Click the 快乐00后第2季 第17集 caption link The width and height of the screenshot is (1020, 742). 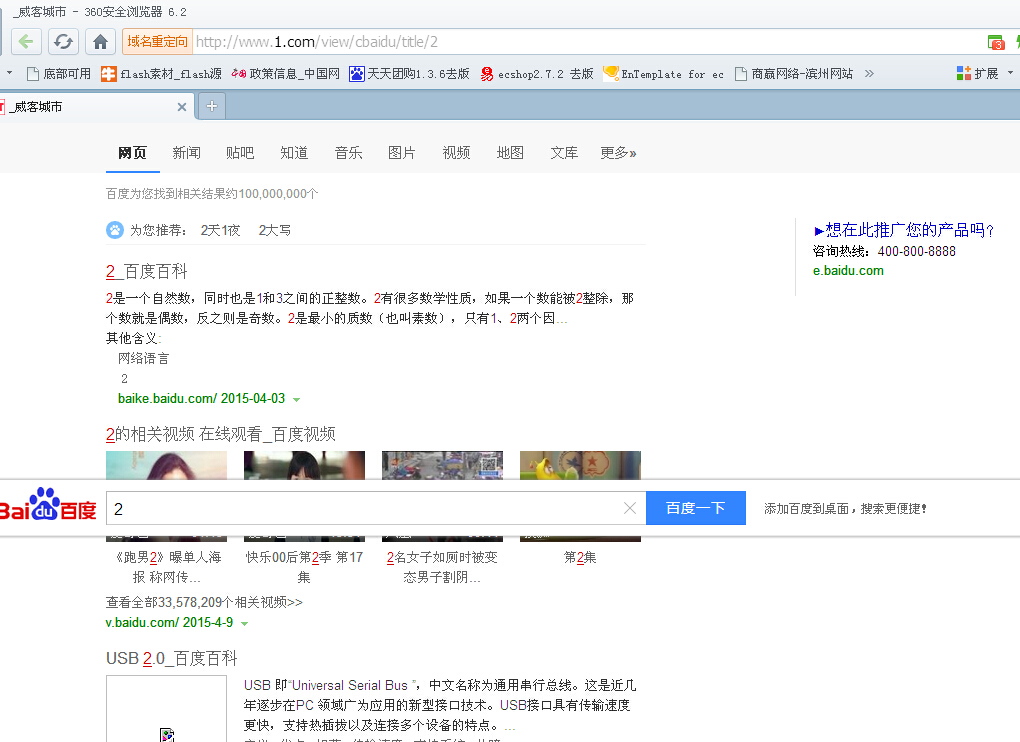pos(304,567)
